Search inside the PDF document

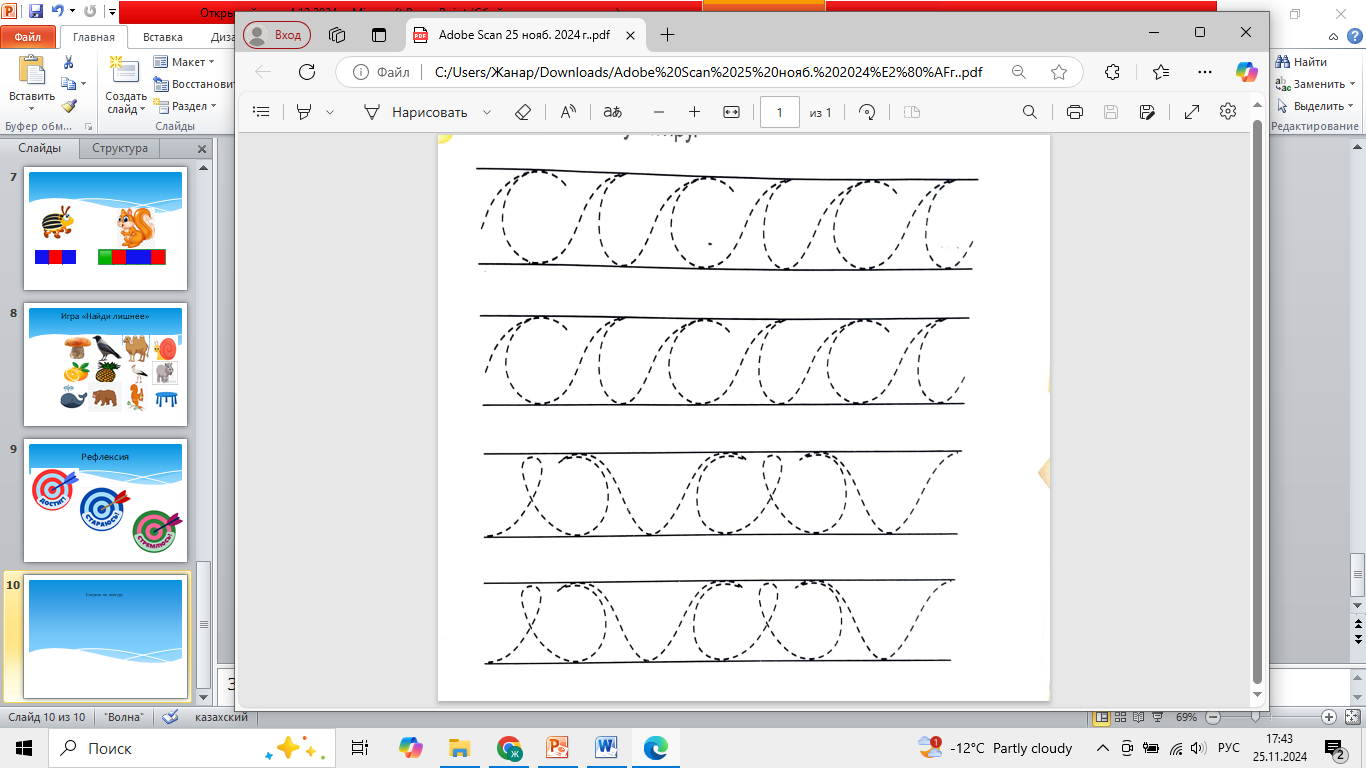tap(1030, 112)
